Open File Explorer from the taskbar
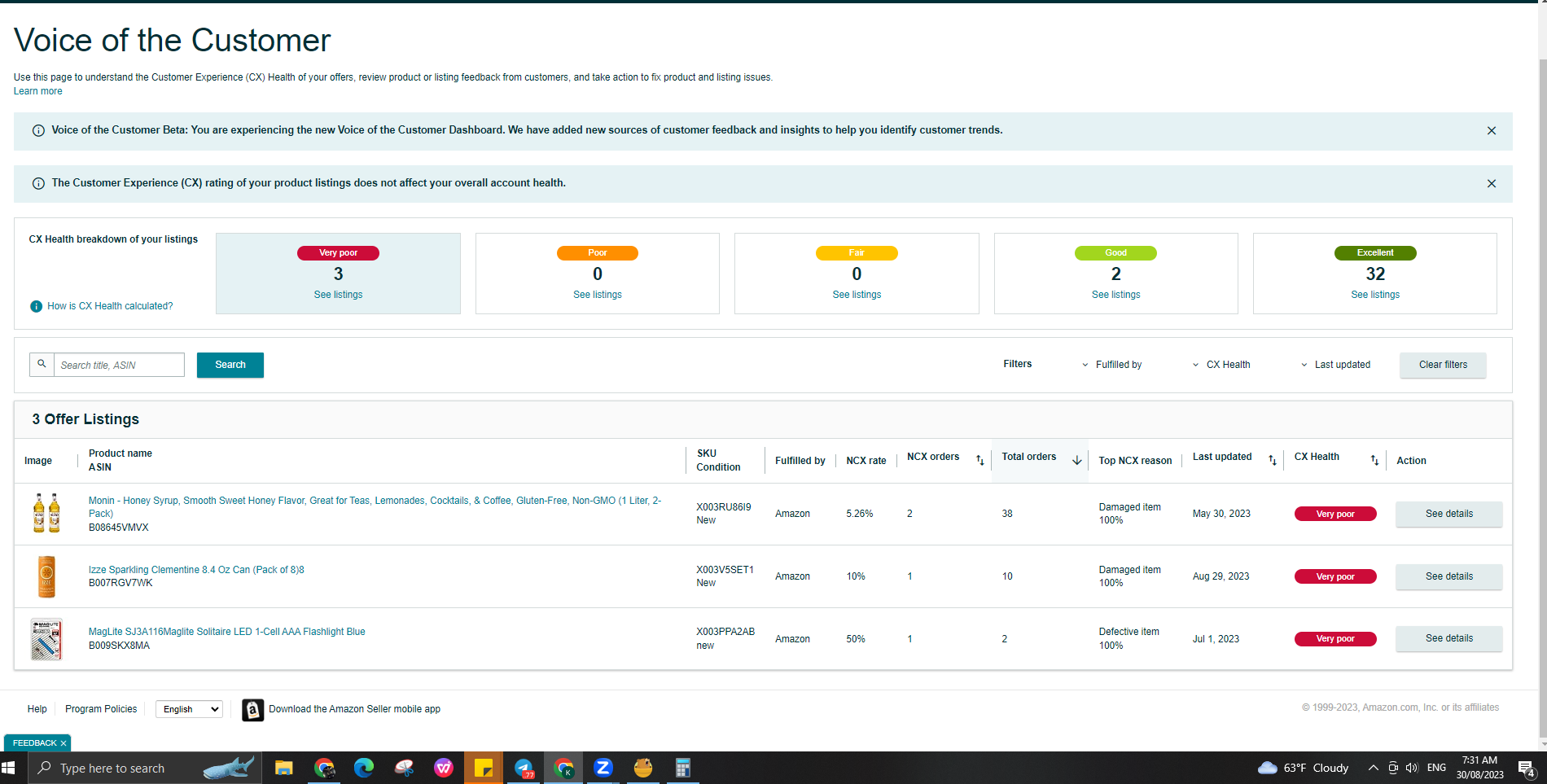Viewport: 1547px width, 784px height. pyautogui.click(x=283, y=768)
